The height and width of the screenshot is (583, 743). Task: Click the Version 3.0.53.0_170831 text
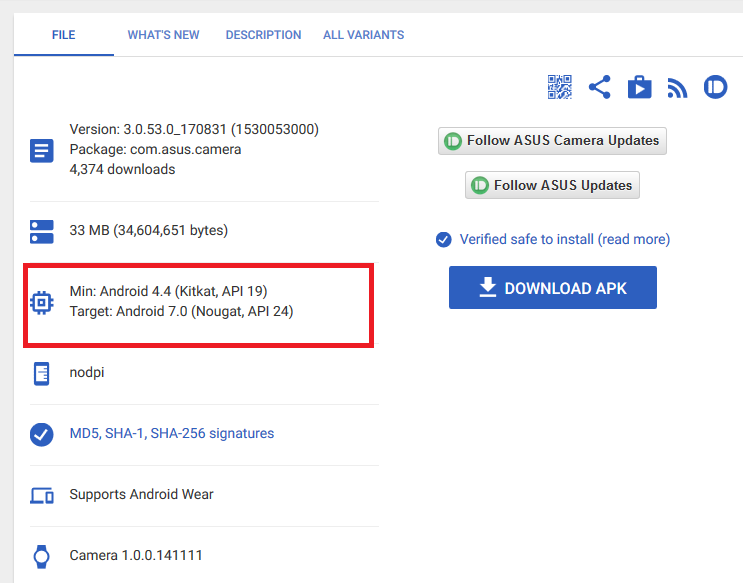(x=194, y=129)
